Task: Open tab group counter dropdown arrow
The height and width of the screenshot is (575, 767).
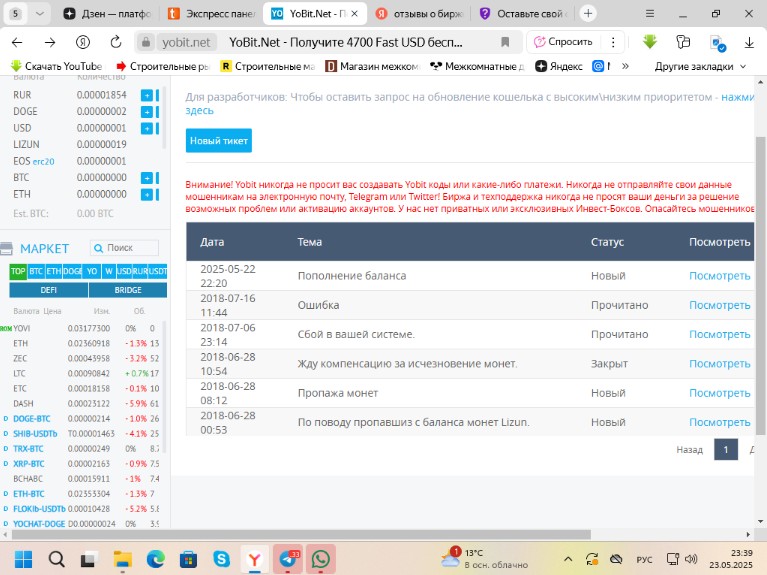Action: [x=40, y=14]
